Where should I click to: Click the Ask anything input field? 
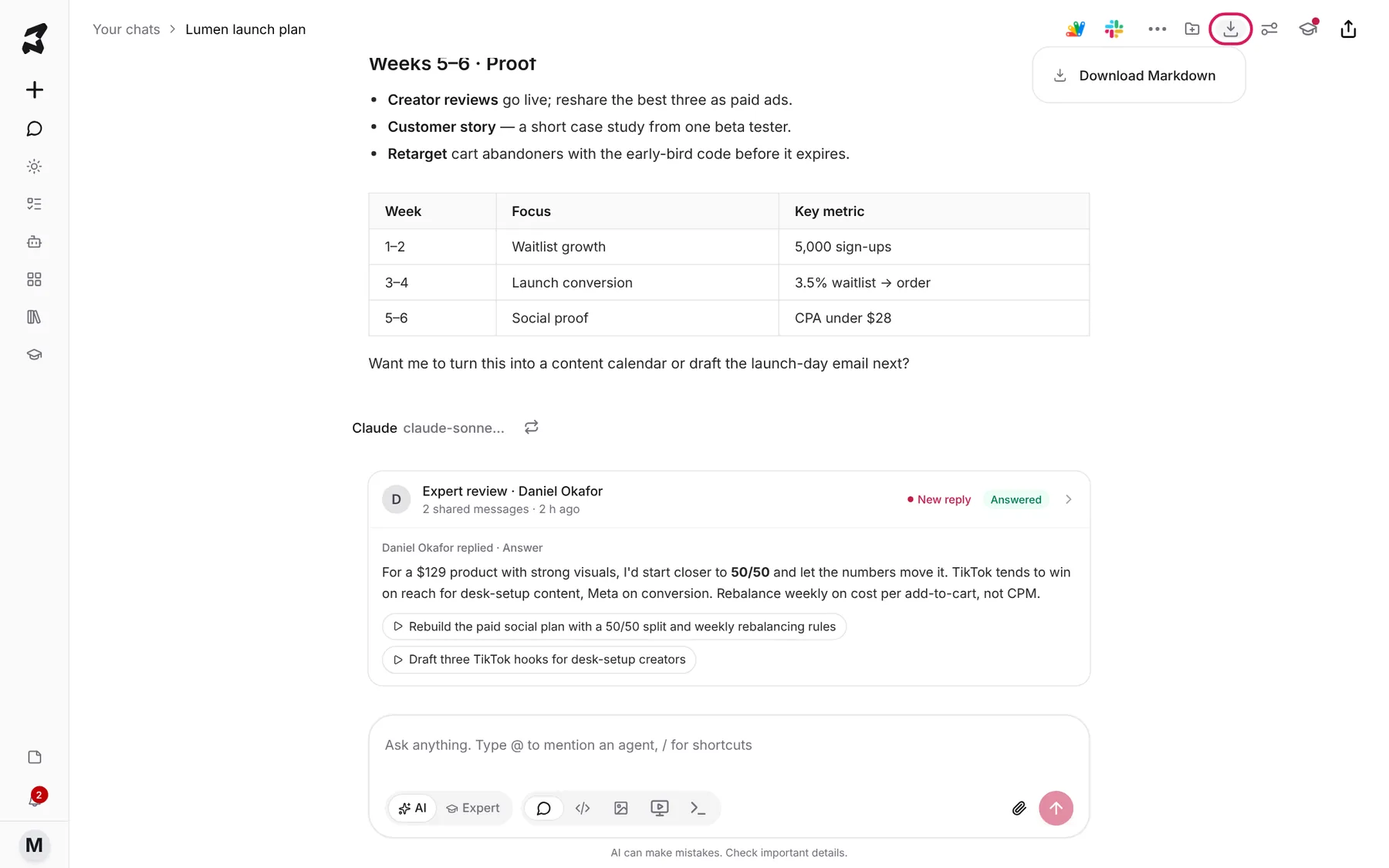click(728, 745)
